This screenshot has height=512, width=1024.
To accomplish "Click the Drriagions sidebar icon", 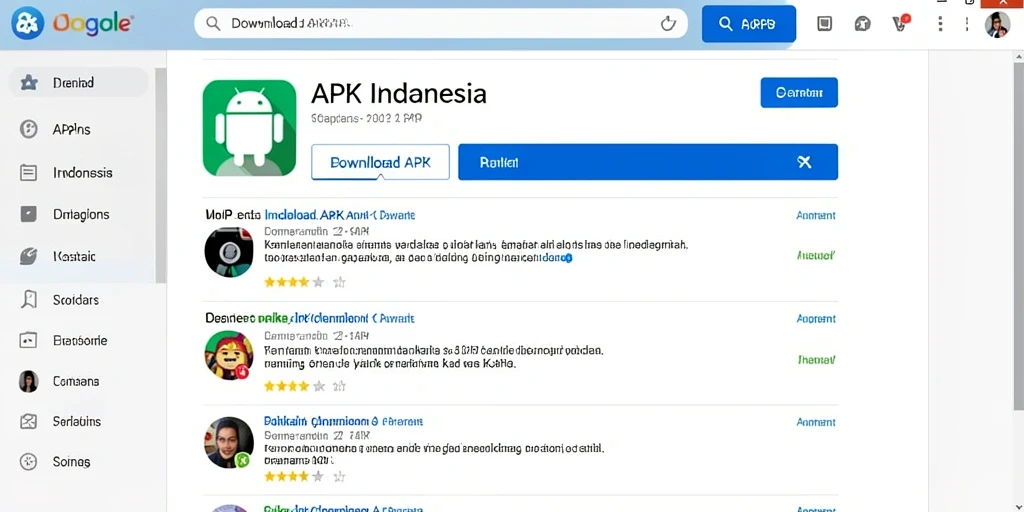I will click(29, 214).
